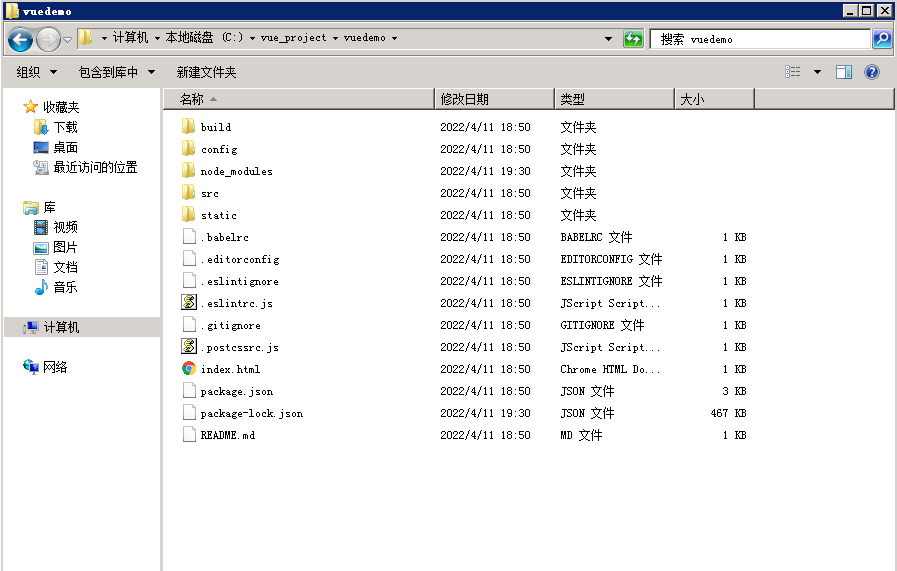
Task: Click the Chrome icon of index.html
Action: [189, 368]
